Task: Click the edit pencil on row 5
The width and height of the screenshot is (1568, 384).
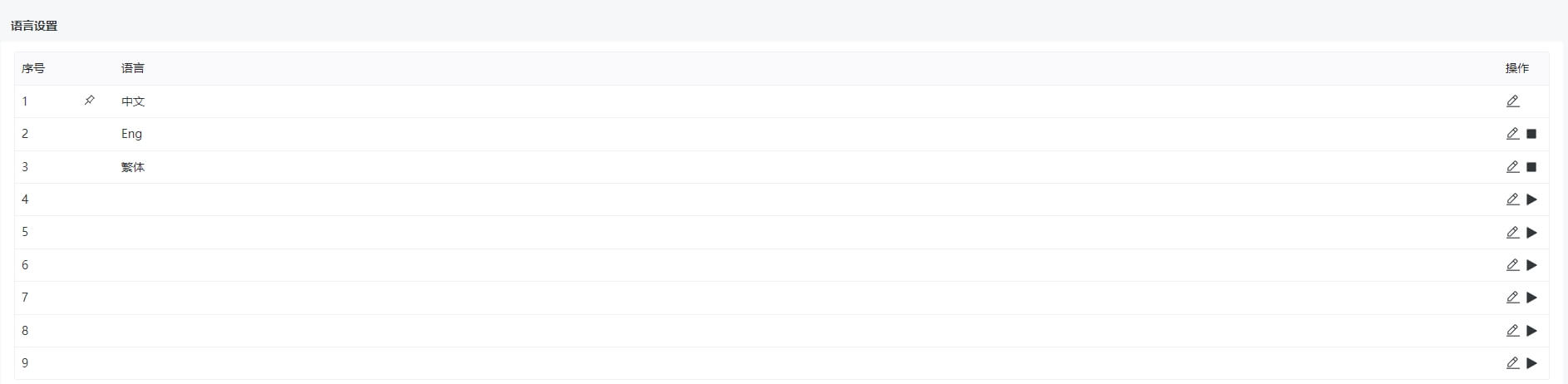Action: (x=1512, y=233)
